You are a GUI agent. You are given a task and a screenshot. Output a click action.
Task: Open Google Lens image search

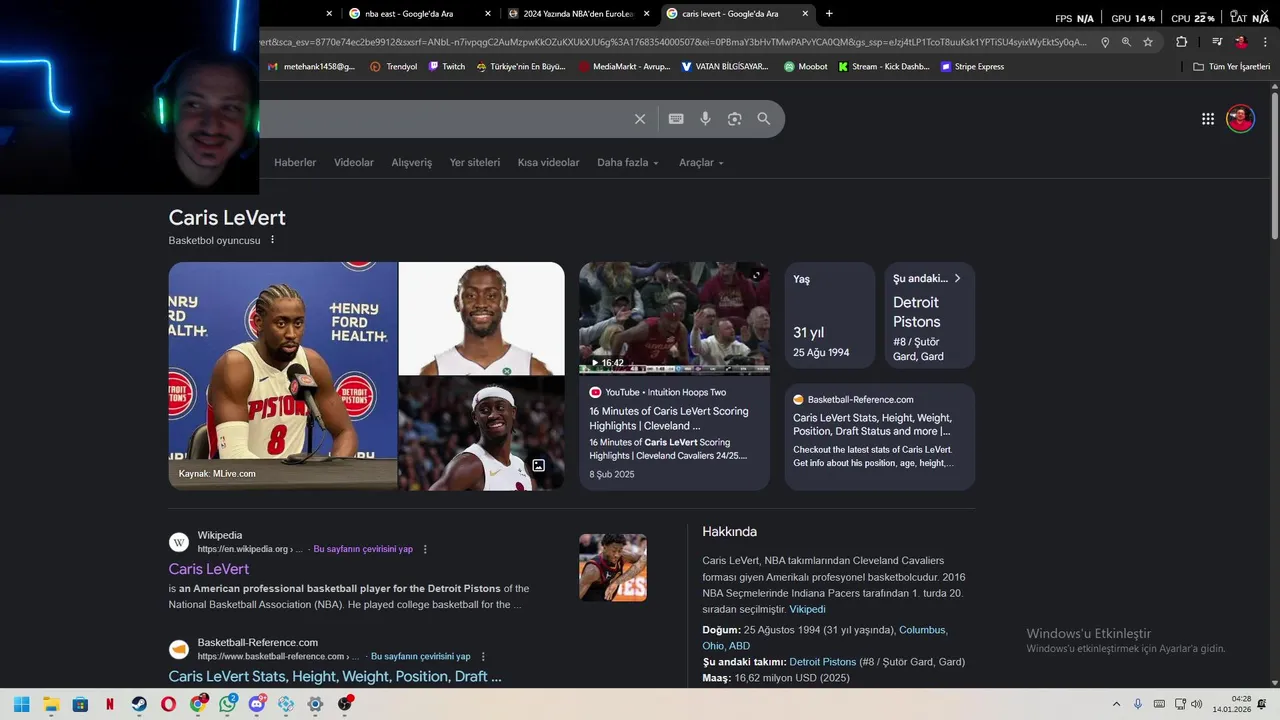pos(735,119)
